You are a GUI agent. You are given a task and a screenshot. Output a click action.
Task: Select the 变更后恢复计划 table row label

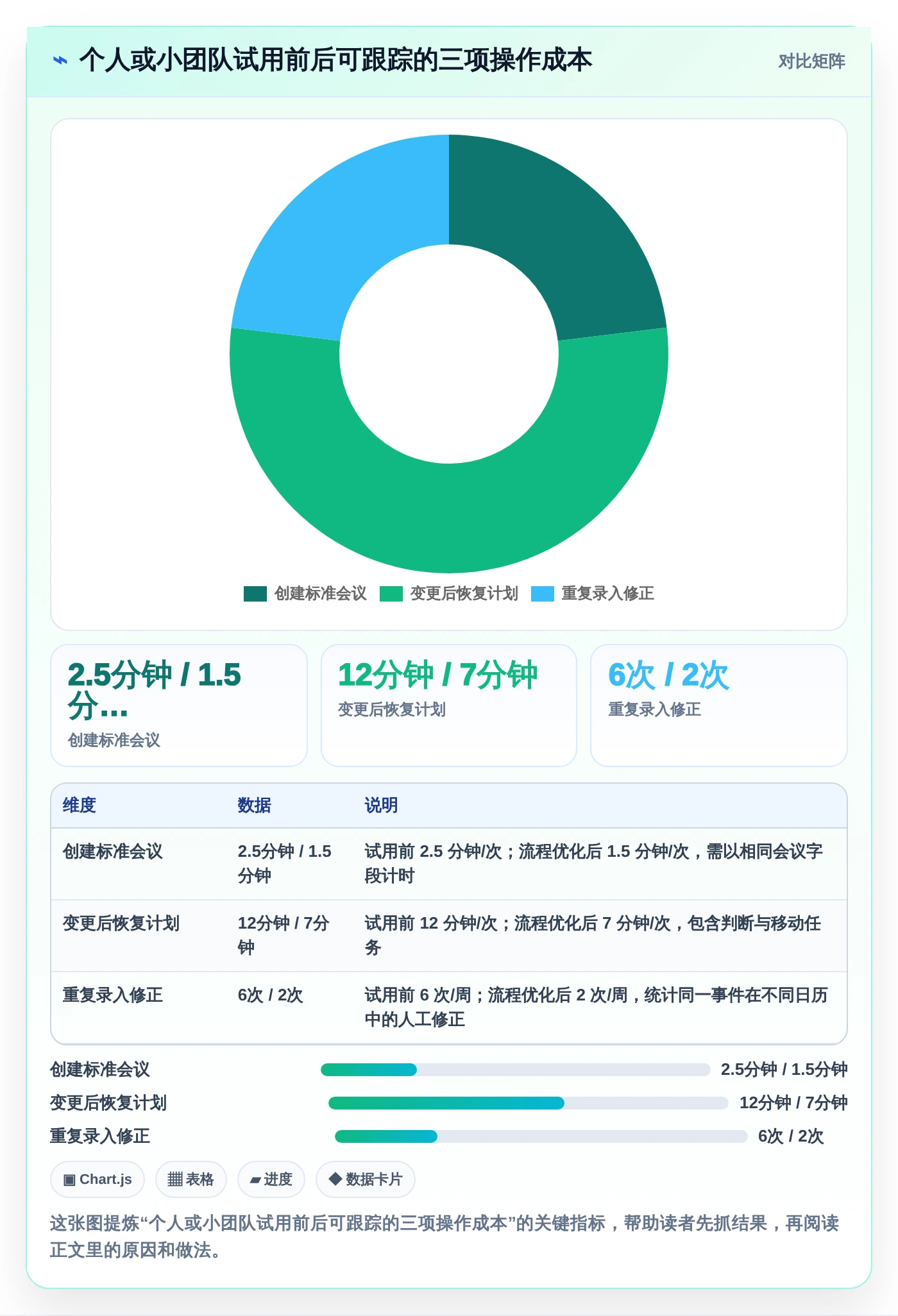pos(121,924)
